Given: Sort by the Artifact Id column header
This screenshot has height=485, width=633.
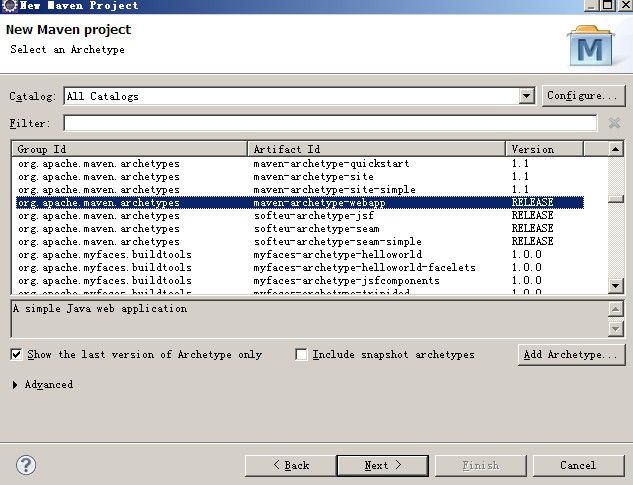Looking at the screenshot, I should coord(377,149).
